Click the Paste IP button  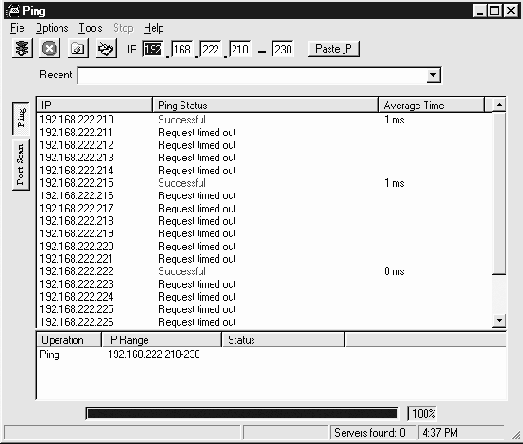pos(334,49)
